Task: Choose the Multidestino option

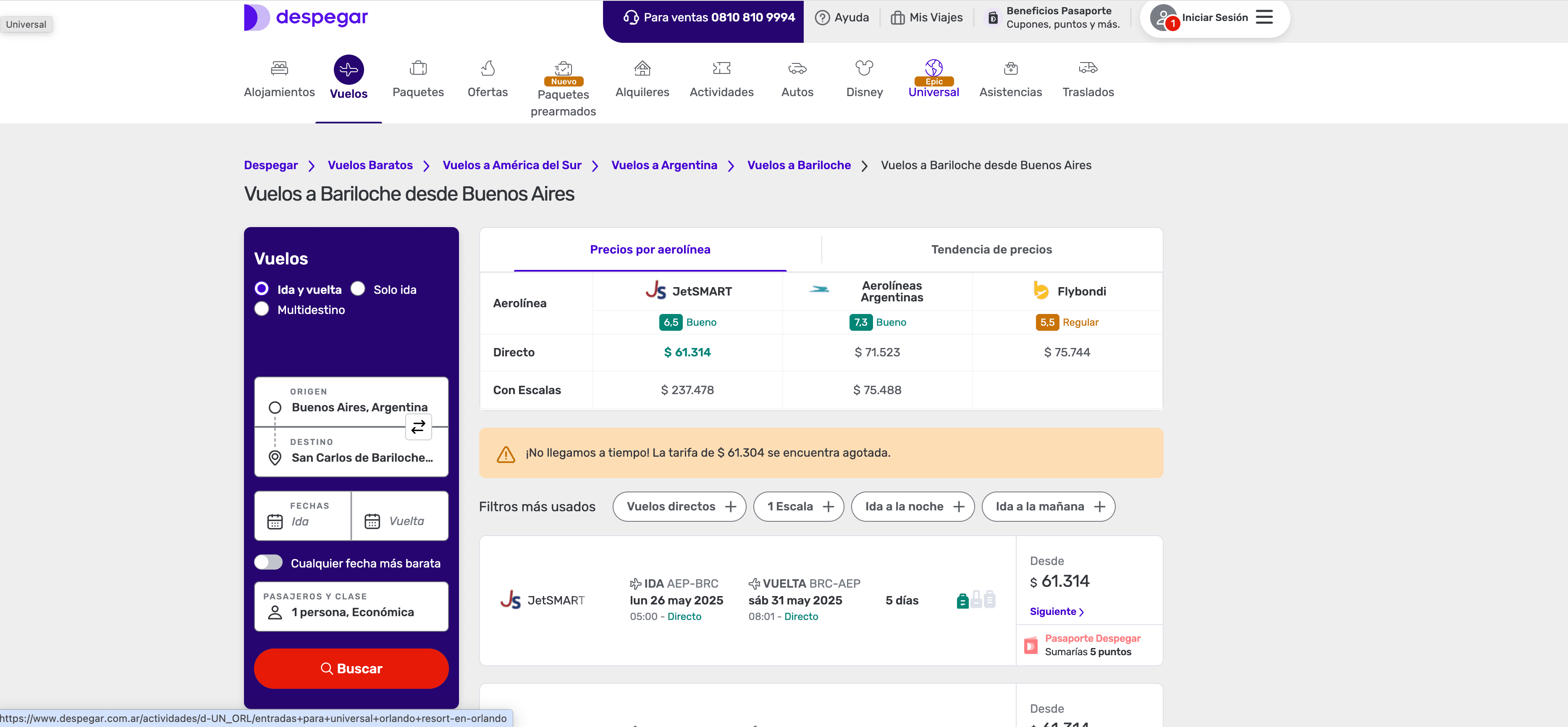Action: tap(262, 309)
